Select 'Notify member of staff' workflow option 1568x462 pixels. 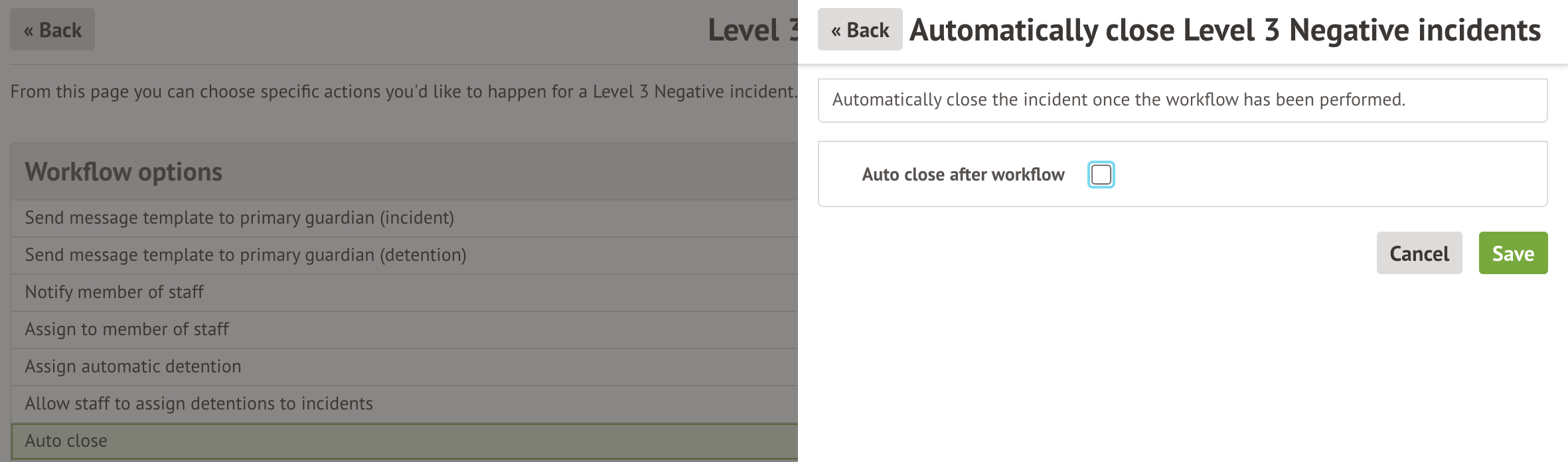pyautogui.click(x=114, y=292)
